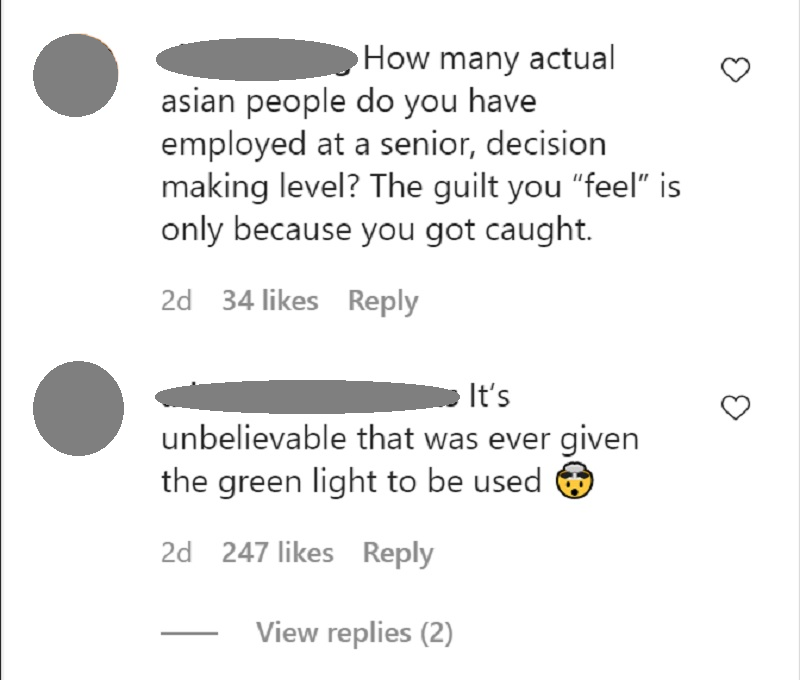800x680 pixels.
Task: Click the 2d timestamp beside 247 likes
Action: tap(177, 552)
